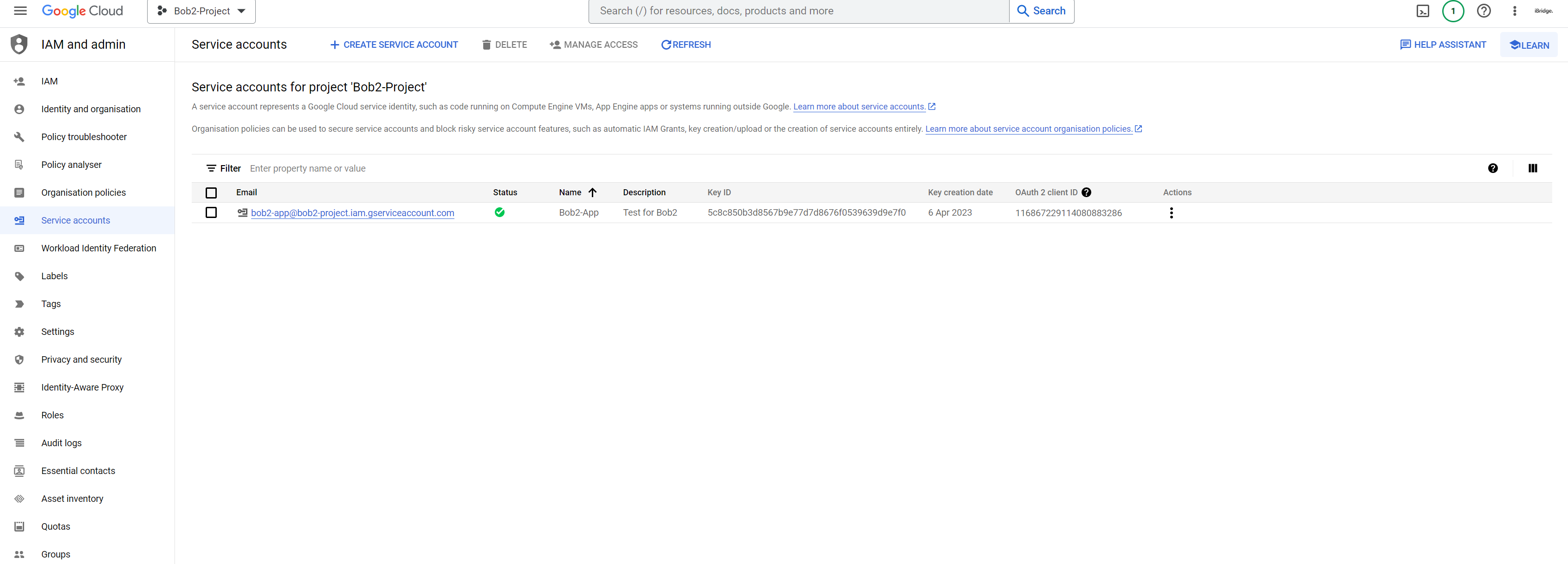1568x564 pixels.
Task: Open the column display options icon
Action: tap(1532, 168)
